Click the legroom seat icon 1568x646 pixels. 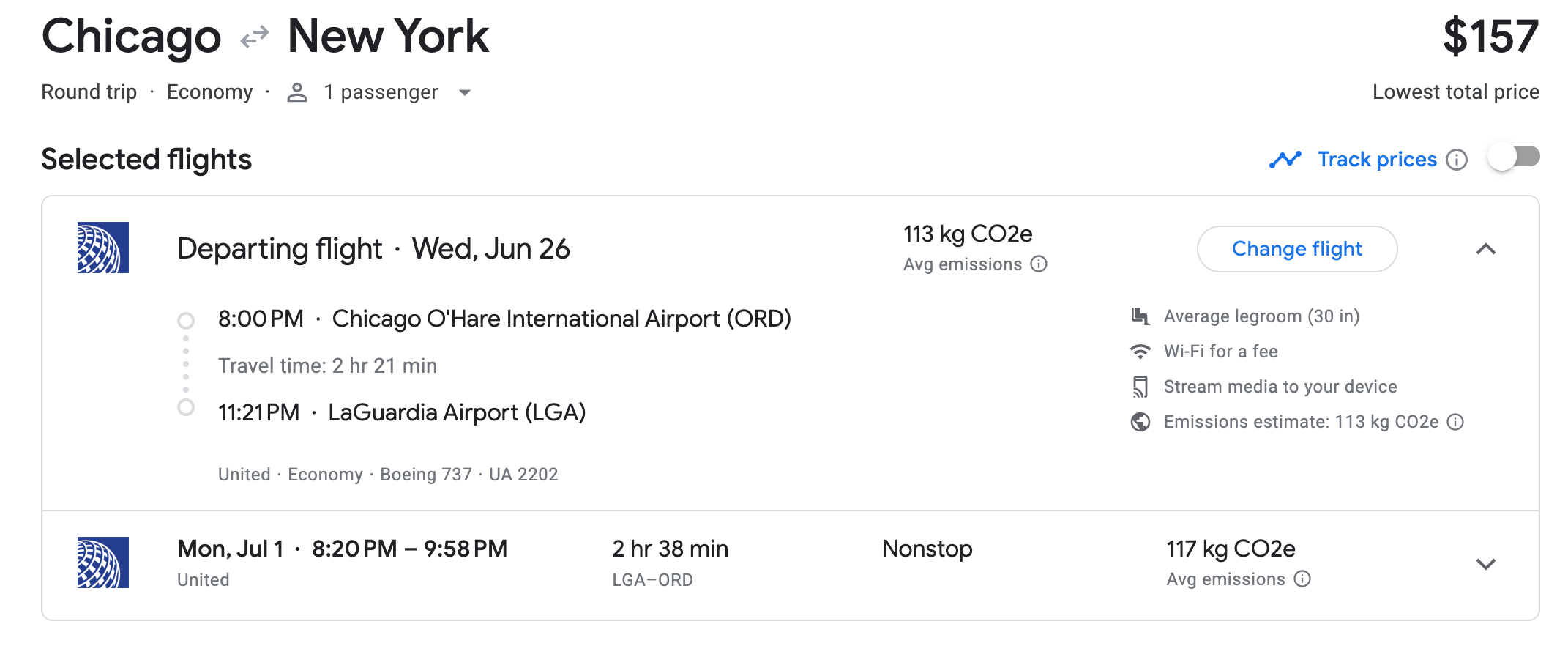tap(1140, 316)
